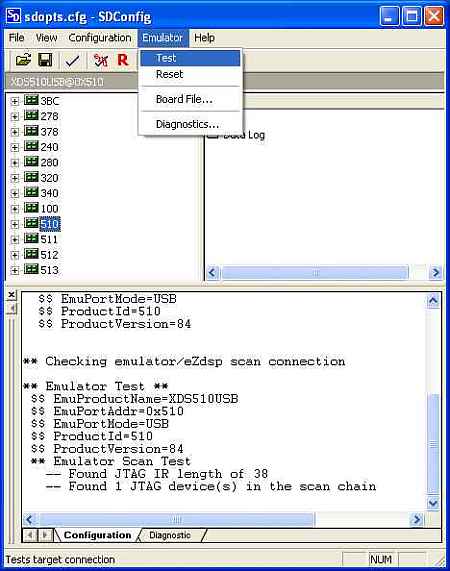
Task: Choose Diagnostics... from Emulator menu
Action: tap(190, 124)
